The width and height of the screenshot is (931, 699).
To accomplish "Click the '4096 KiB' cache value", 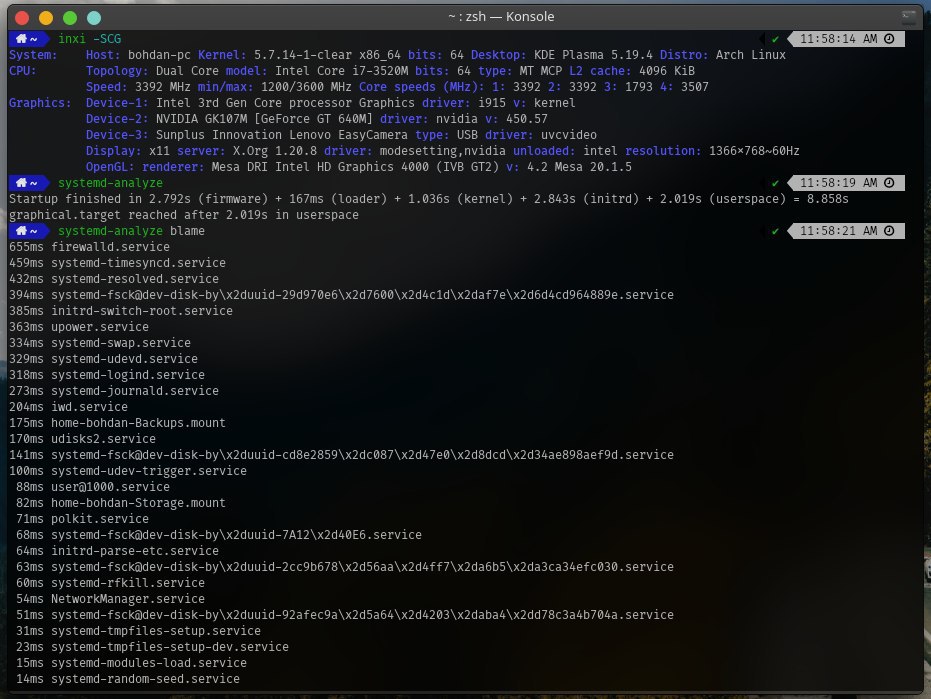I will [667, 71].
